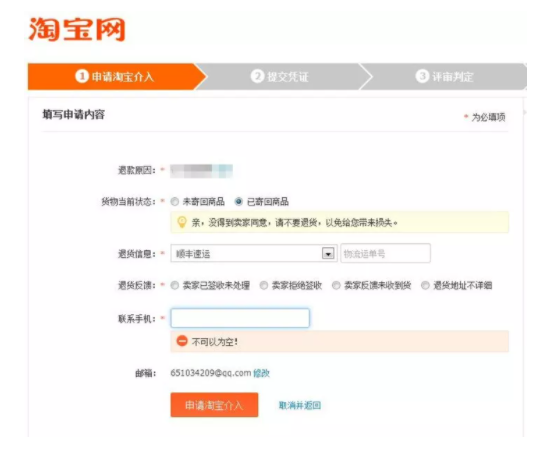542x451 pixels.
Task: Select 卖家已签收未处理 radio option
Action: [x=175, y=285]
